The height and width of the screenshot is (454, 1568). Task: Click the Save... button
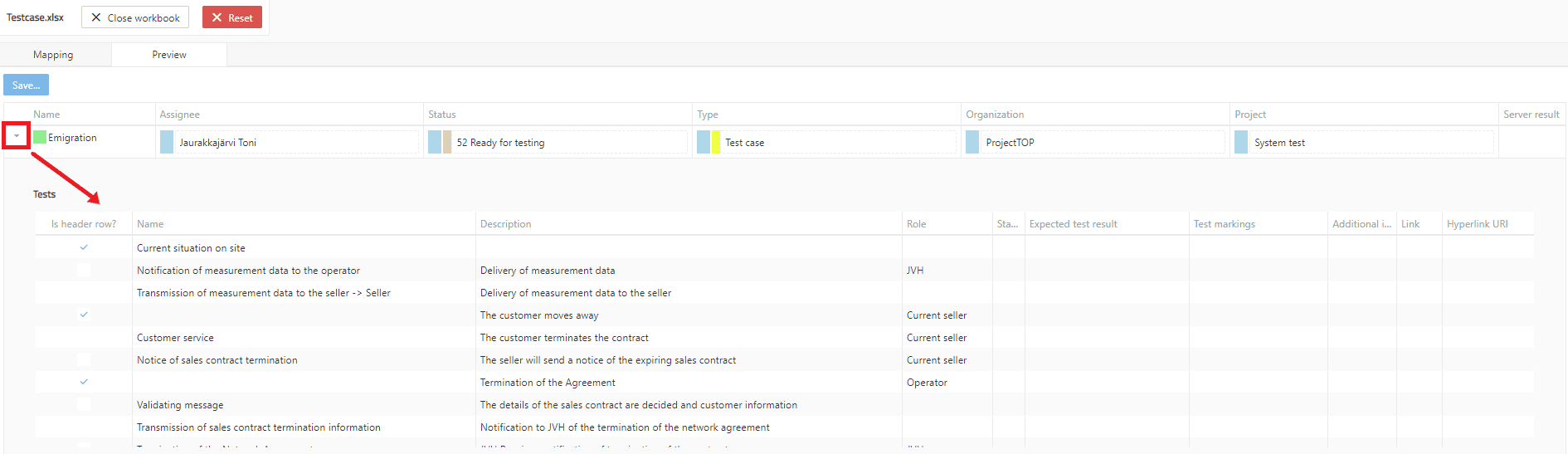click(27, 85)
